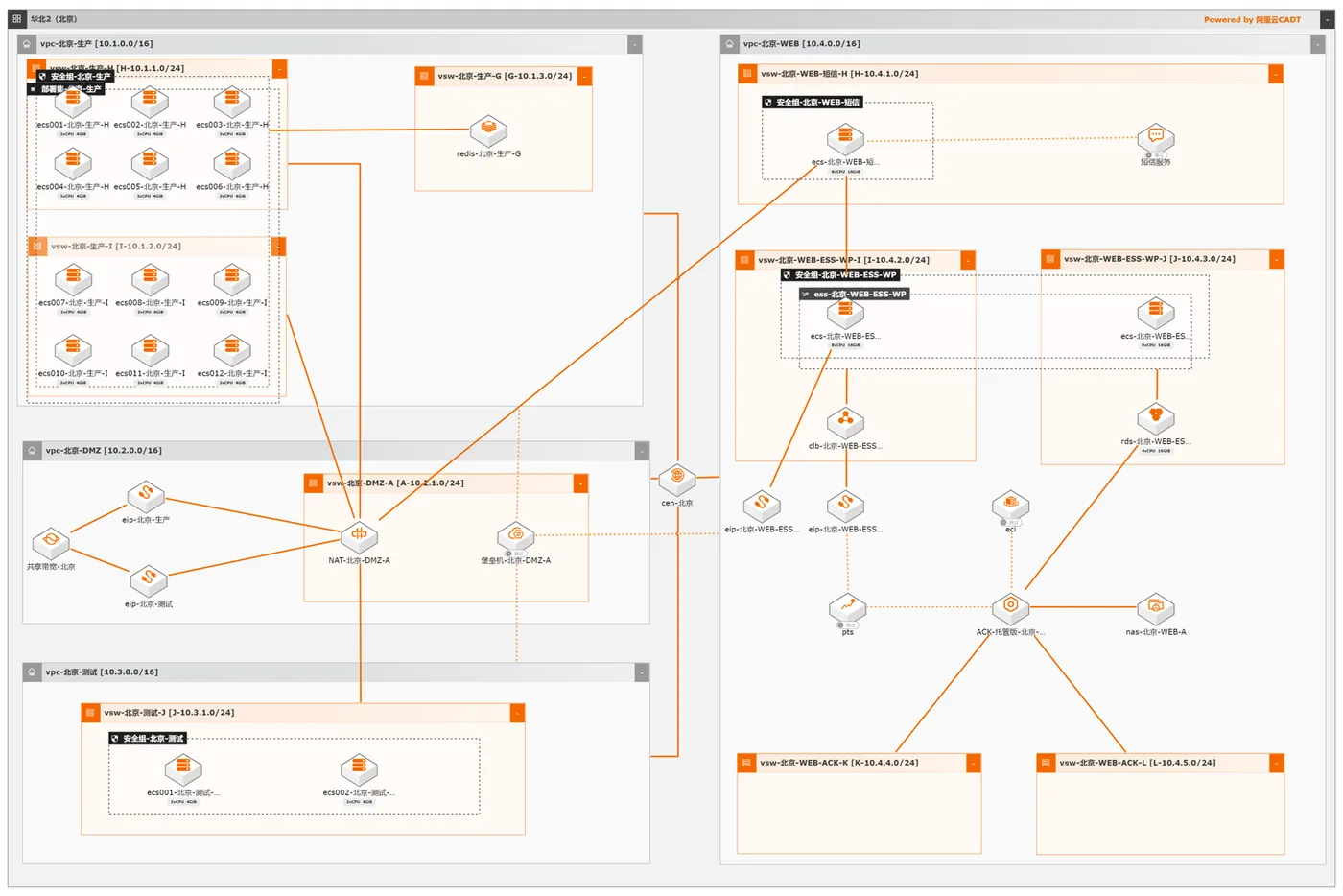The image size is (1343, 896).
Task: Click the vpc-北京-DMZ [10.2.0.0/16] title
Action: pyautogui.click(x=104, y=451)
